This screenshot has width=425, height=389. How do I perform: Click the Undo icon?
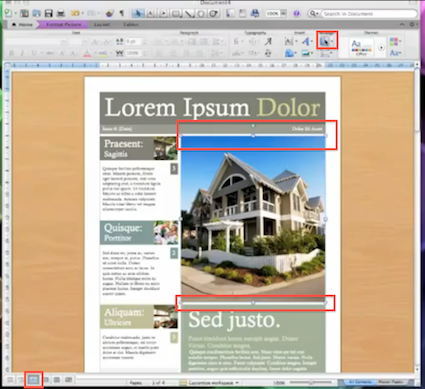point(75,13)
